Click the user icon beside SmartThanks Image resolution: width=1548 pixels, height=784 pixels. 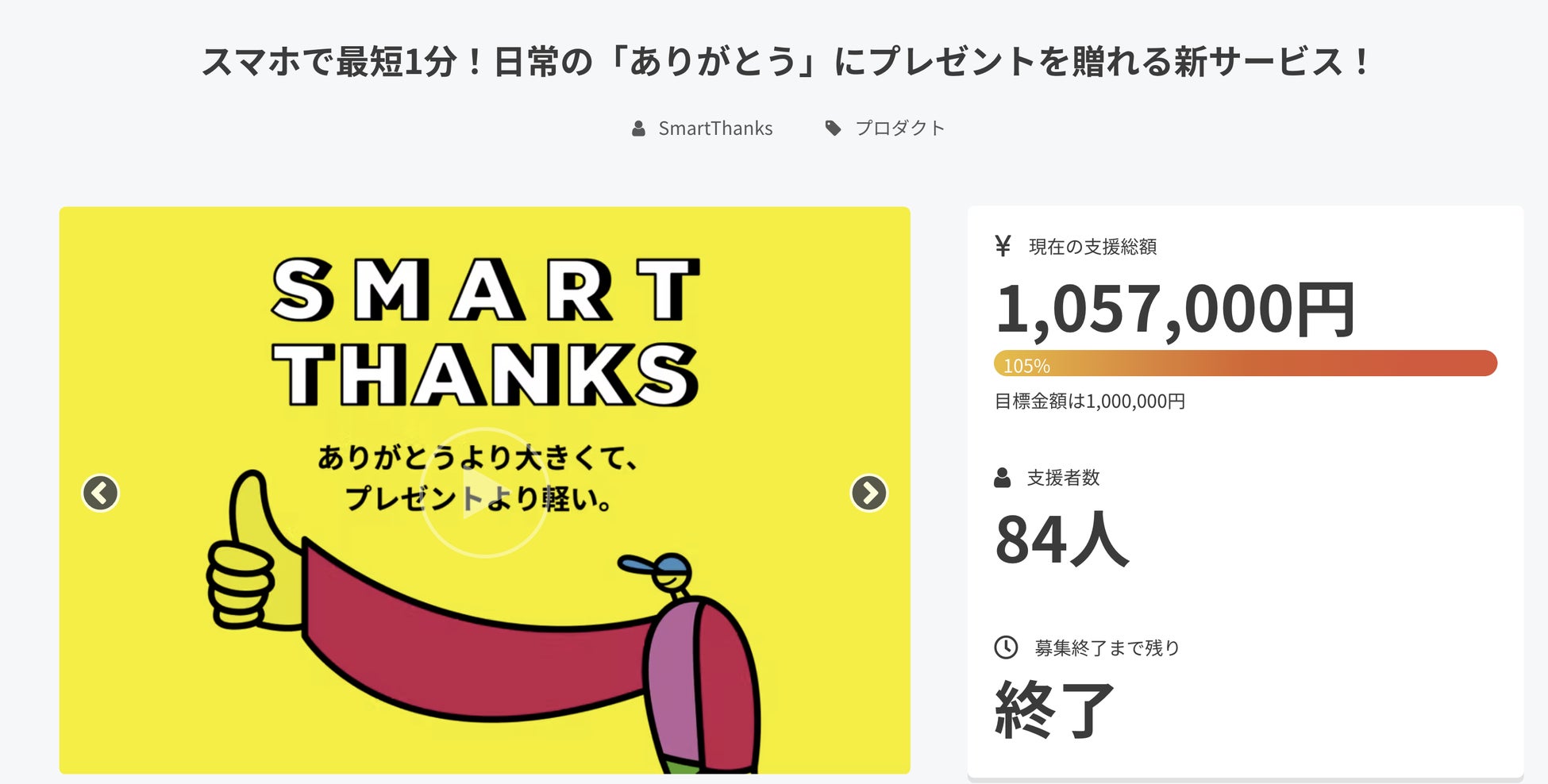tap(638, 129)
